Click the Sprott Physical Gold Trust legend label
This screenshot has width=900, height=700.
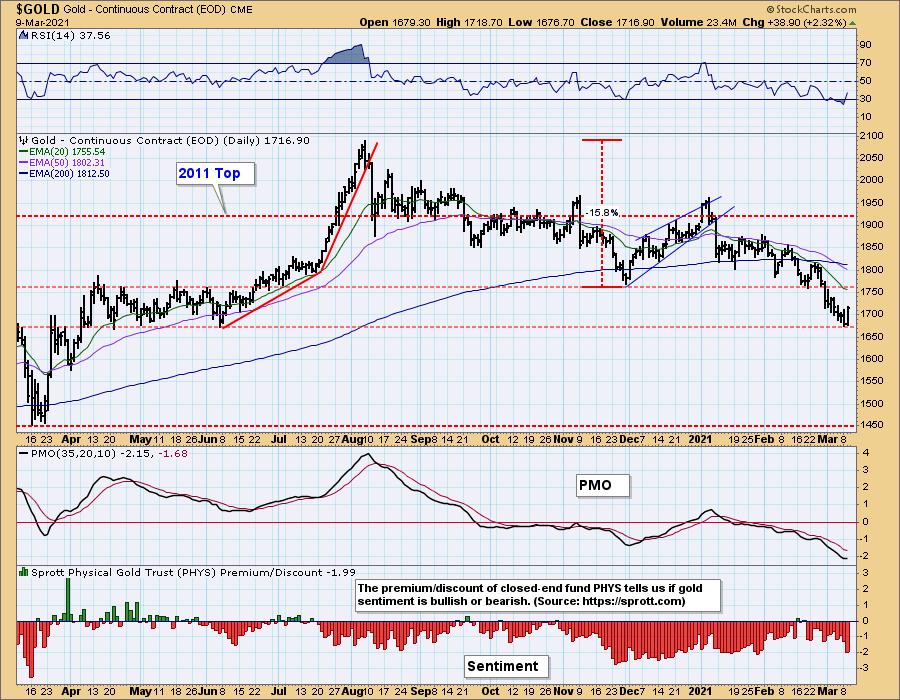193,573
